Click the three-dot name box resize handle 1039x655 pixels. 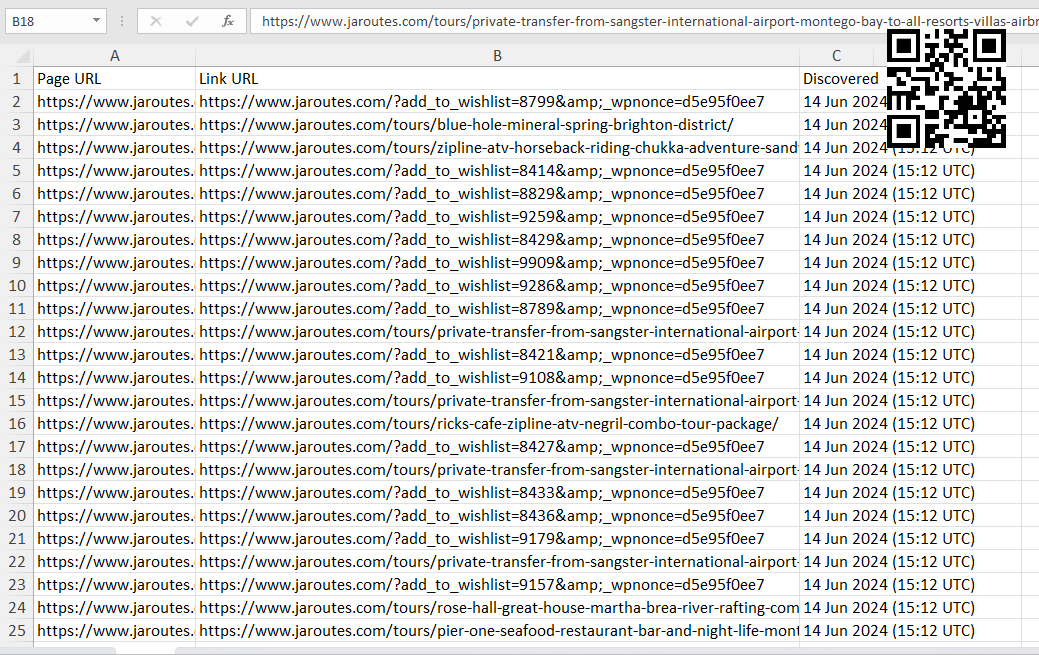click(122, 21)
